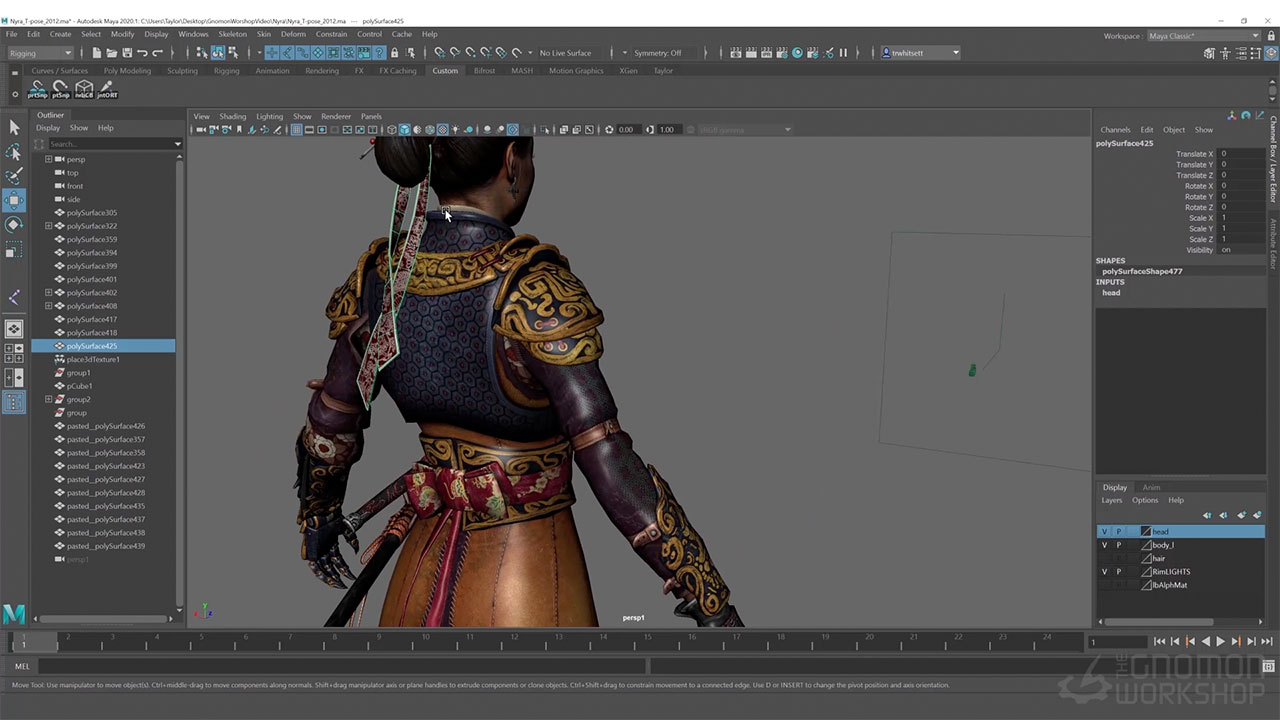
Task: Open the Rigging menu set dropdown
Action: point(41,53)
